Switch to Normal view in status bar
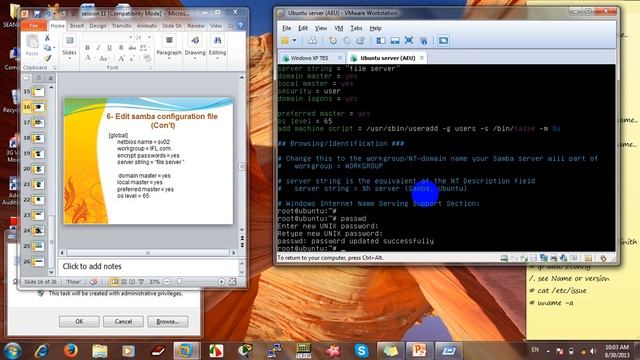The image size is (640, 360). [x=115, y=282]
